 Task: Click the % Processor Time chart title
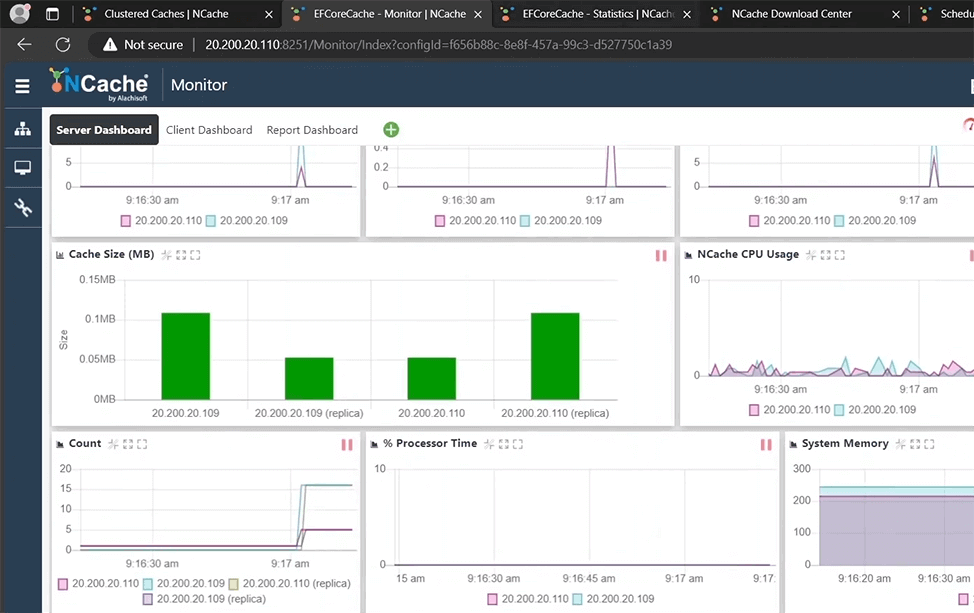(x=430, y=443)
